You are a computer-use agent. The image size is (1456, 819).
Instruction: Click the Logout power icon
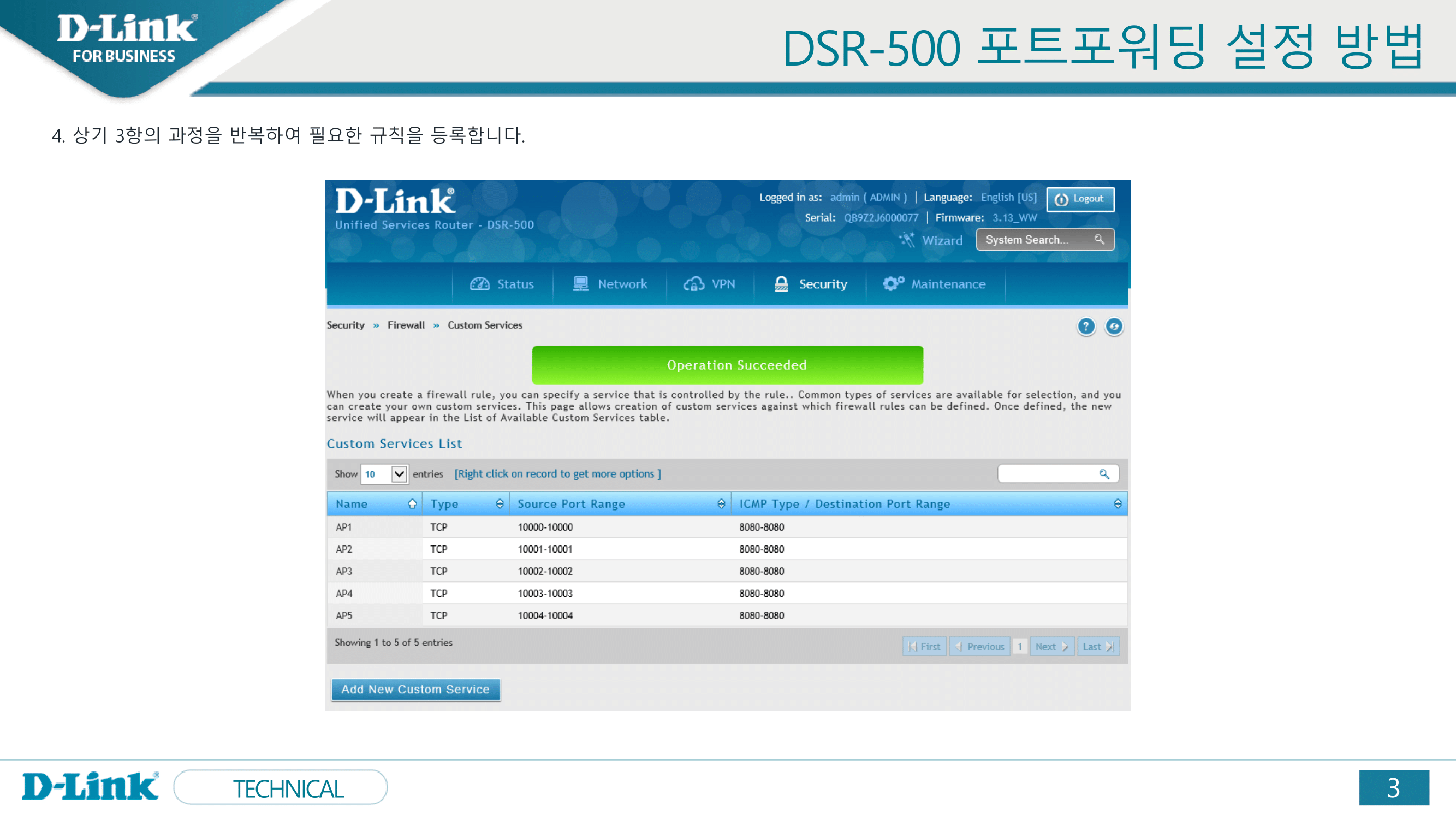tap(1061, 199)
